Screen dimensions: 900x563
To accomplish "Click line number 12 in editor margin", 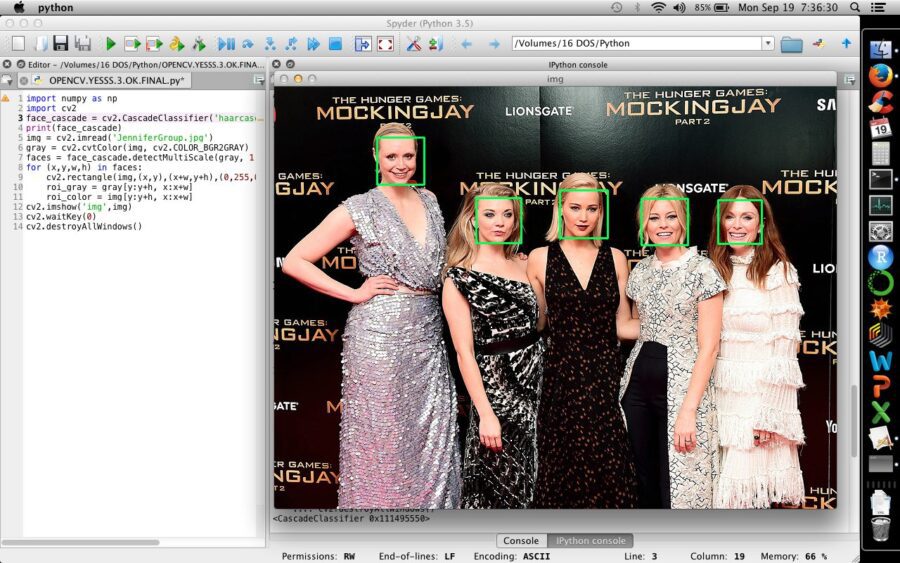I will point(18,207).
